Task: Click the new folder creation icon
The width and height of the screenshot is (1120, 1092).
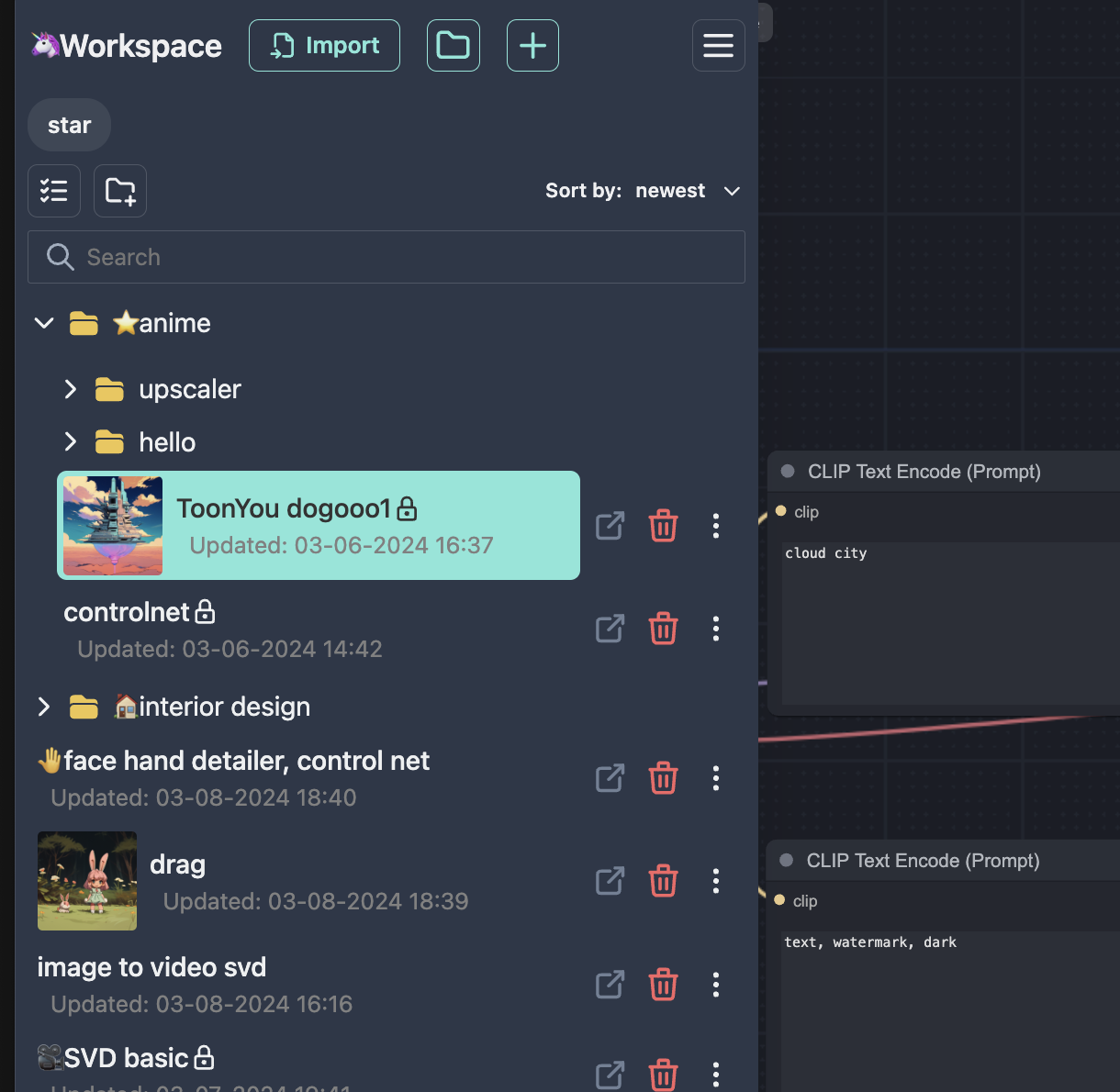Action: 119,191
